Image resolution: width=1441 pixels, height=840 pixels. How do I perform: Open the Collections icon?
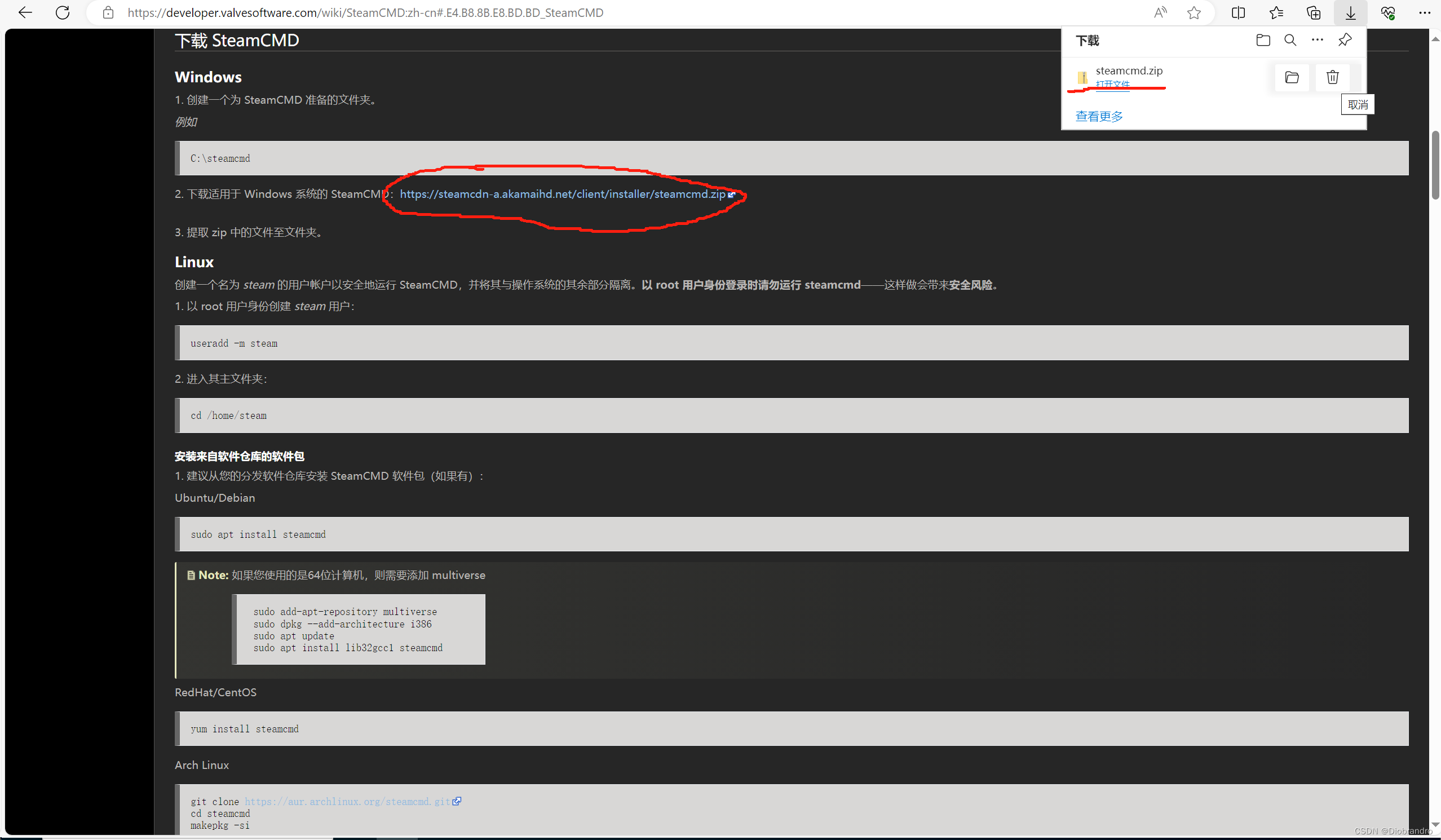click(x=1314, y=12)
